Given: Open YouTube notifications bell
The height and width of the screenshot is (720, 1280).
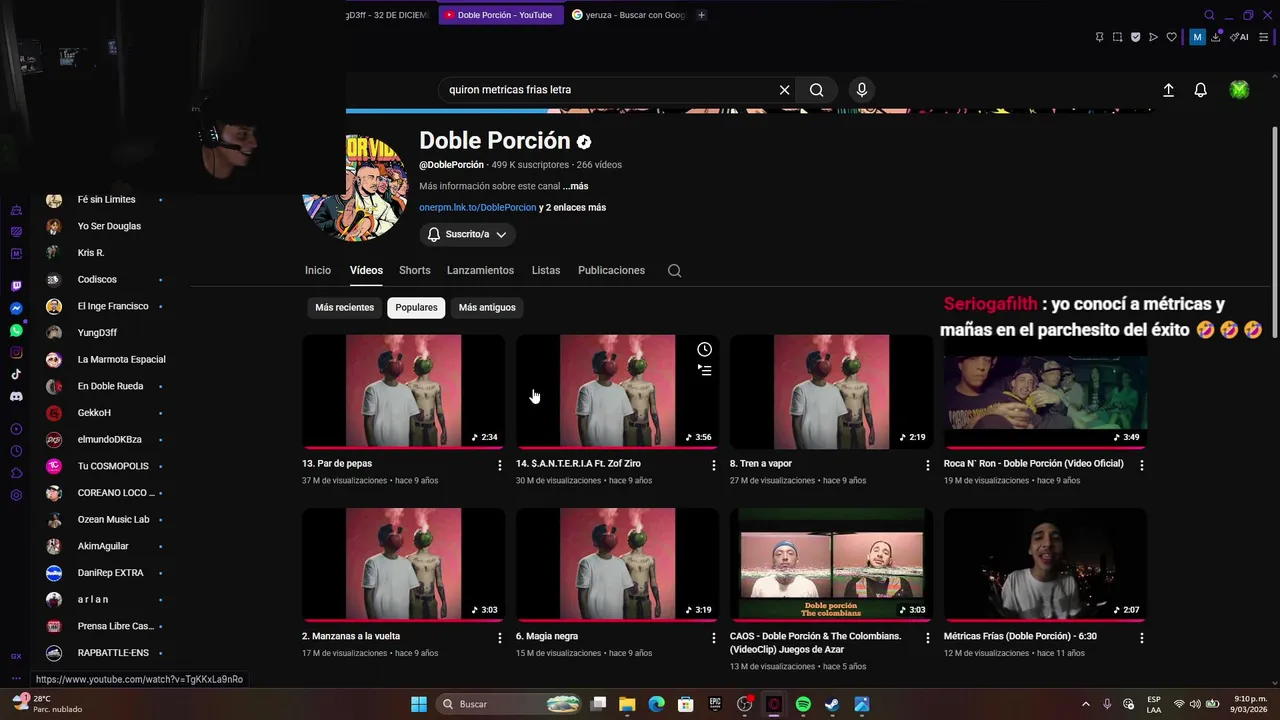Looking at the screenshot, I should tap(1201, 90).
